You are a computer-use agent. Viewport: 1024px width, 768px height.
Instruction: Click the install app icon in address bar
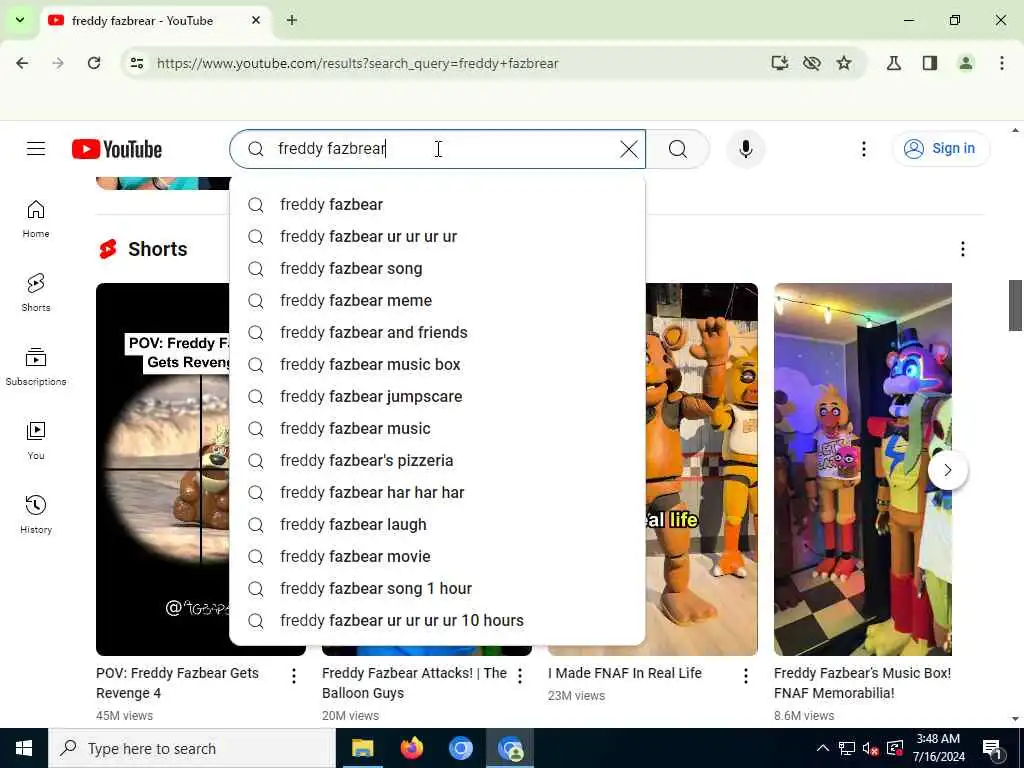coord(779,63)
